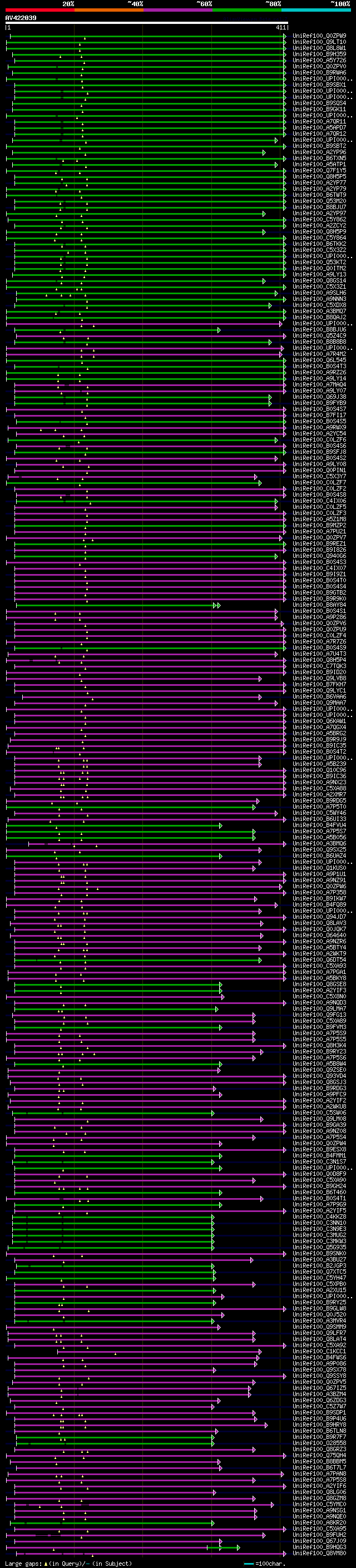Select hit UniRef100_Q0ZPW9

pyautogui.click(x=319, y=36)
